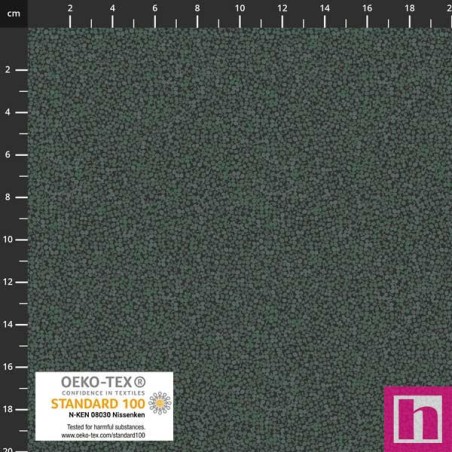Click 'Confidence in Textiles' tagline

[x=103, y=393]
